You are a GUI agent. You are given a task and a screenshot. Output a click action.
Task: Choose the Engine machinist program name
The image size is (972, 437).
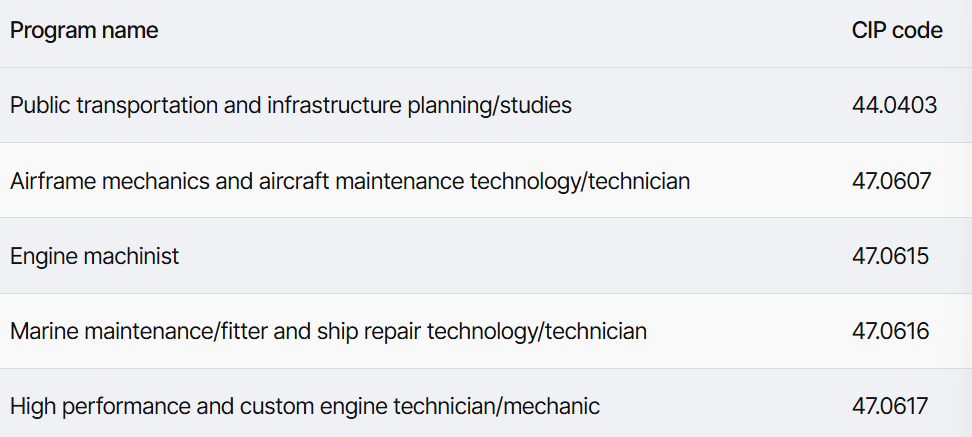(94, 256)
